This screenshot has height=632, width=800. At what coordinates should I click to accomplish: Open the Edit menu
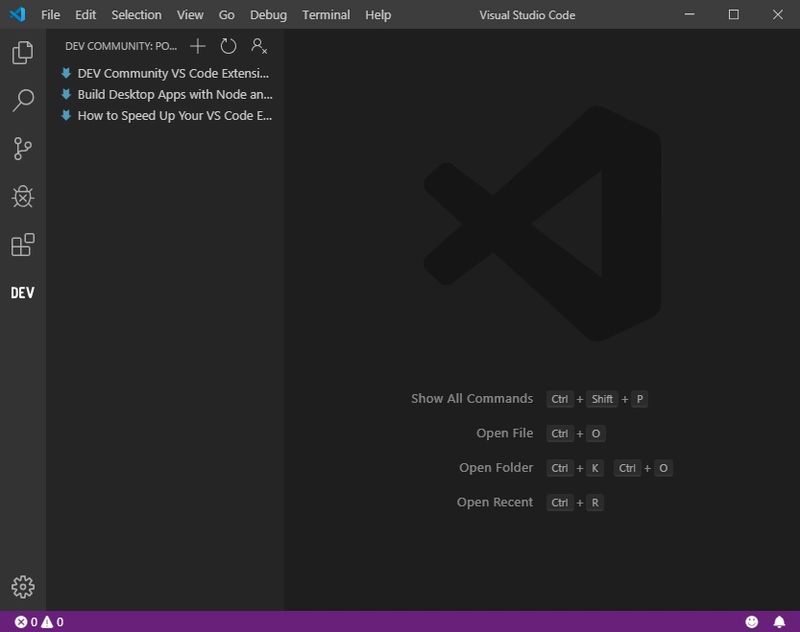tap(85, 15)
